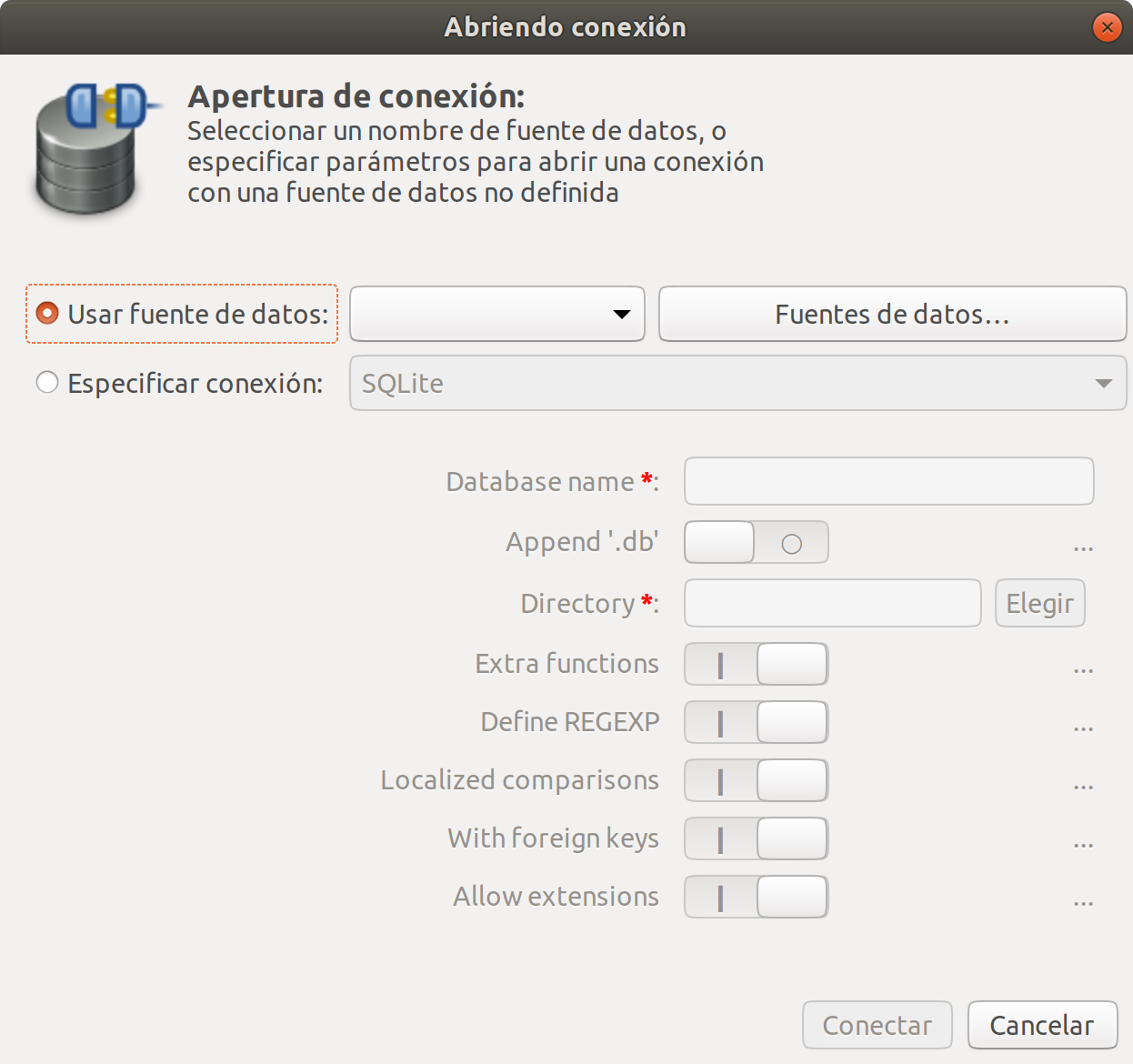Toggle the Extra functions switch
Screen dimensions: 1133x1064
coord(756,664)
